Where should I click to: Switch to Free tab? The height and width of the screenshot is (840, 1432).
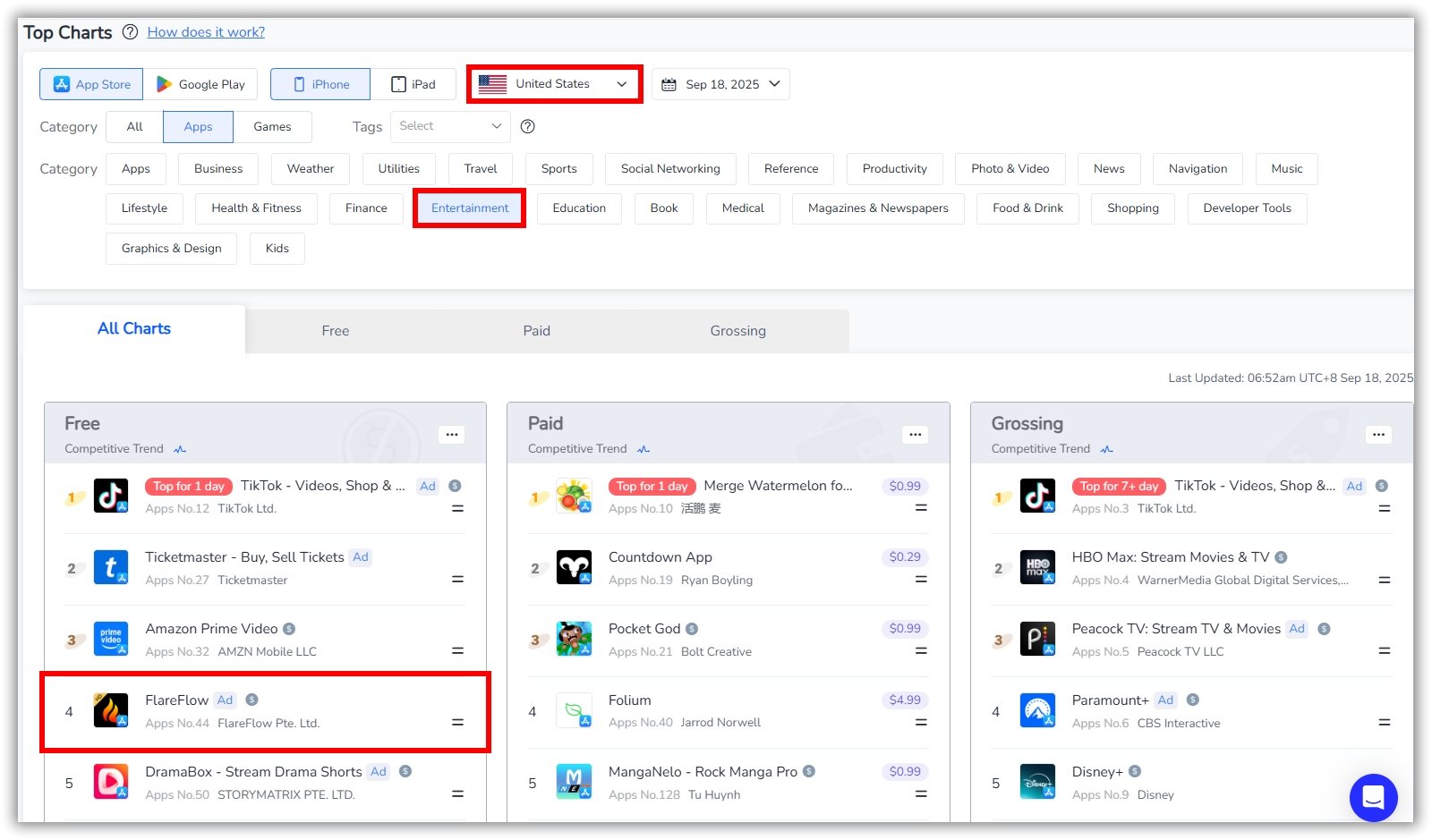pos(336,331)
